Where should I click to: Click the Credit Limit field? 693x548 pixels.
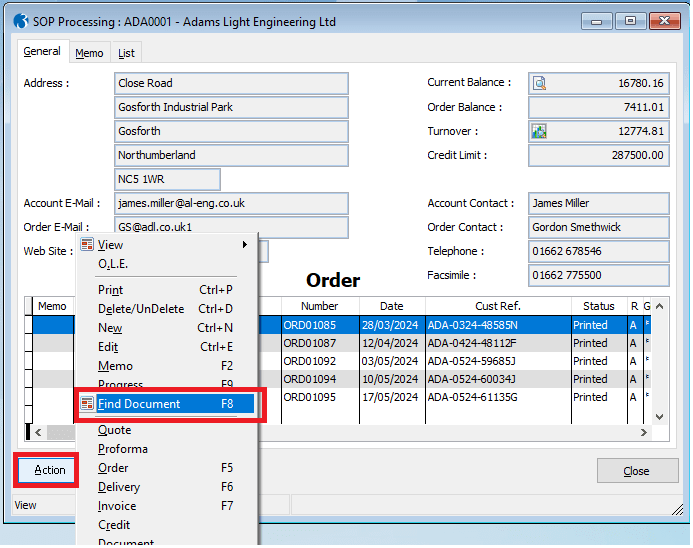(598, 156)
